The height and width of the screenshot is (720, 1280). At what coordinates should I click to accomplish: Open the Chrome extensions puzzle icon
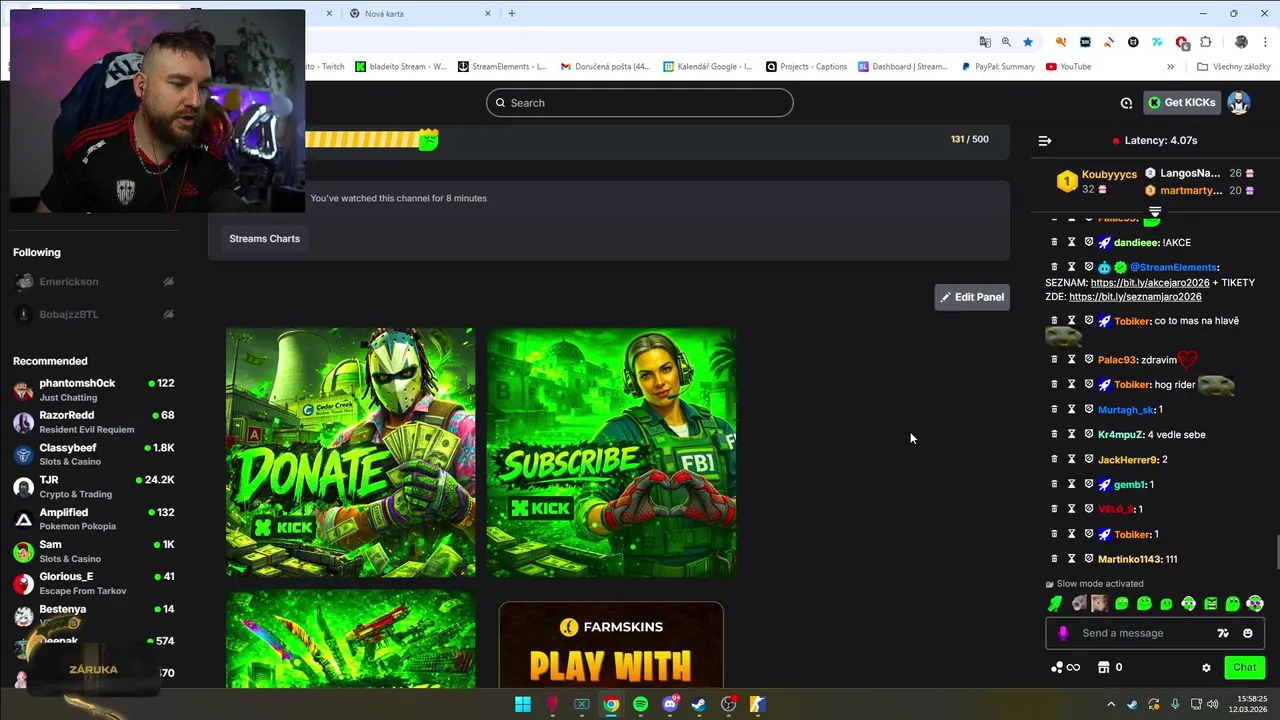tap(1205, 42)
